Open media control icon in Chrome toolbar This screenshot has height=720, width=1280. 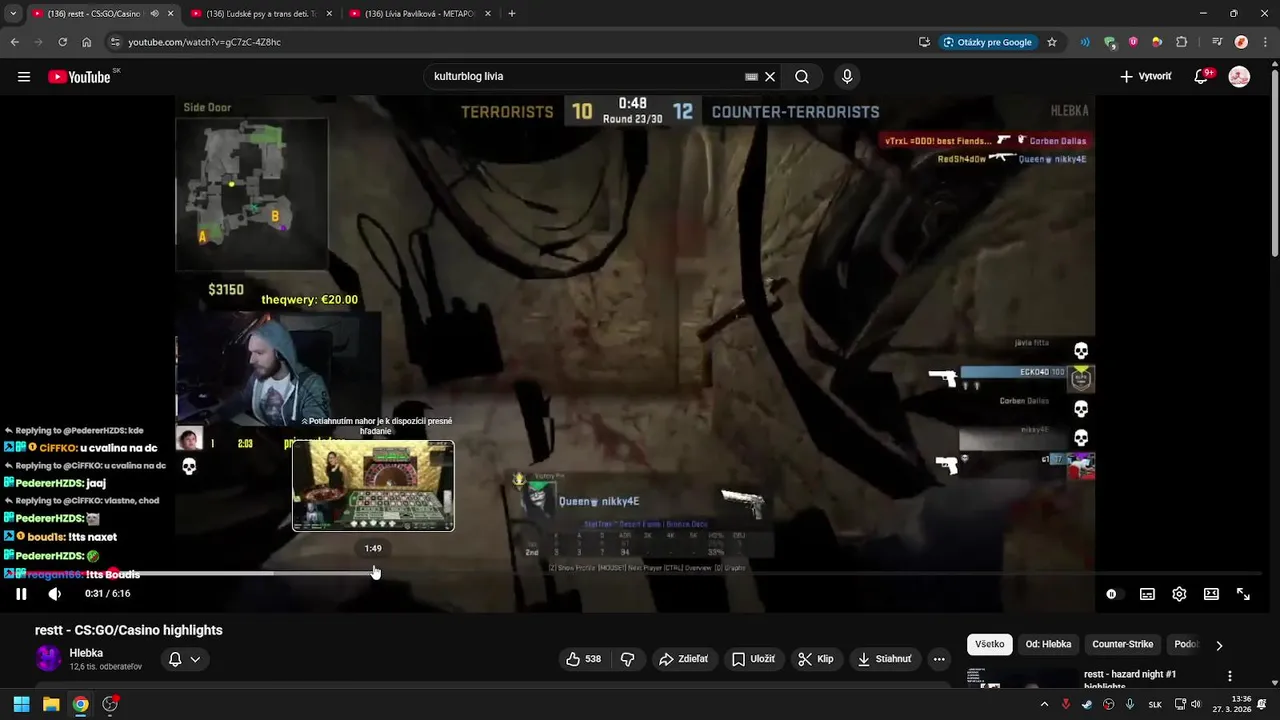click(x=1216, y=42)
